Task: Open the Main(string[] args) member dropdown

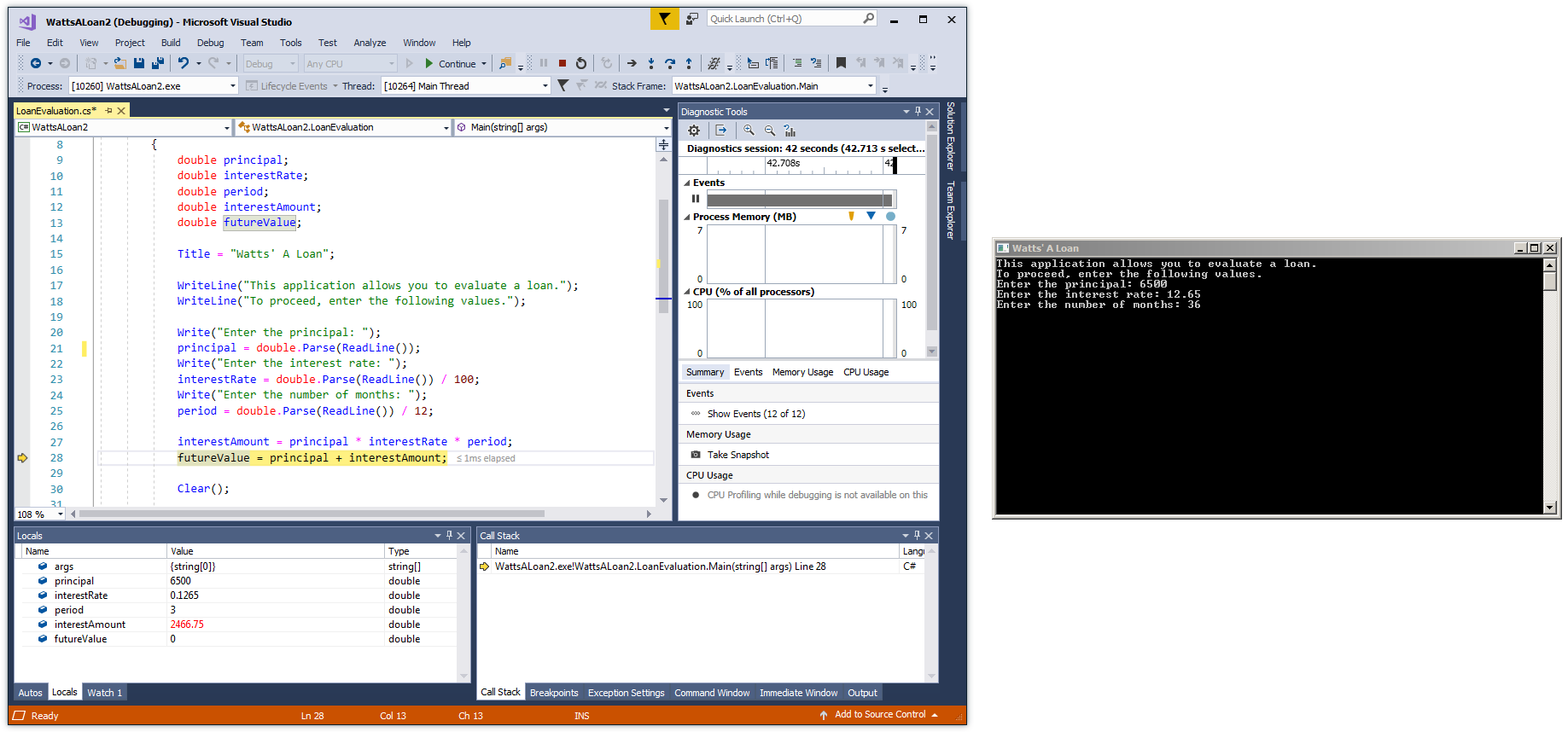Action: click(x=667, y=128)
